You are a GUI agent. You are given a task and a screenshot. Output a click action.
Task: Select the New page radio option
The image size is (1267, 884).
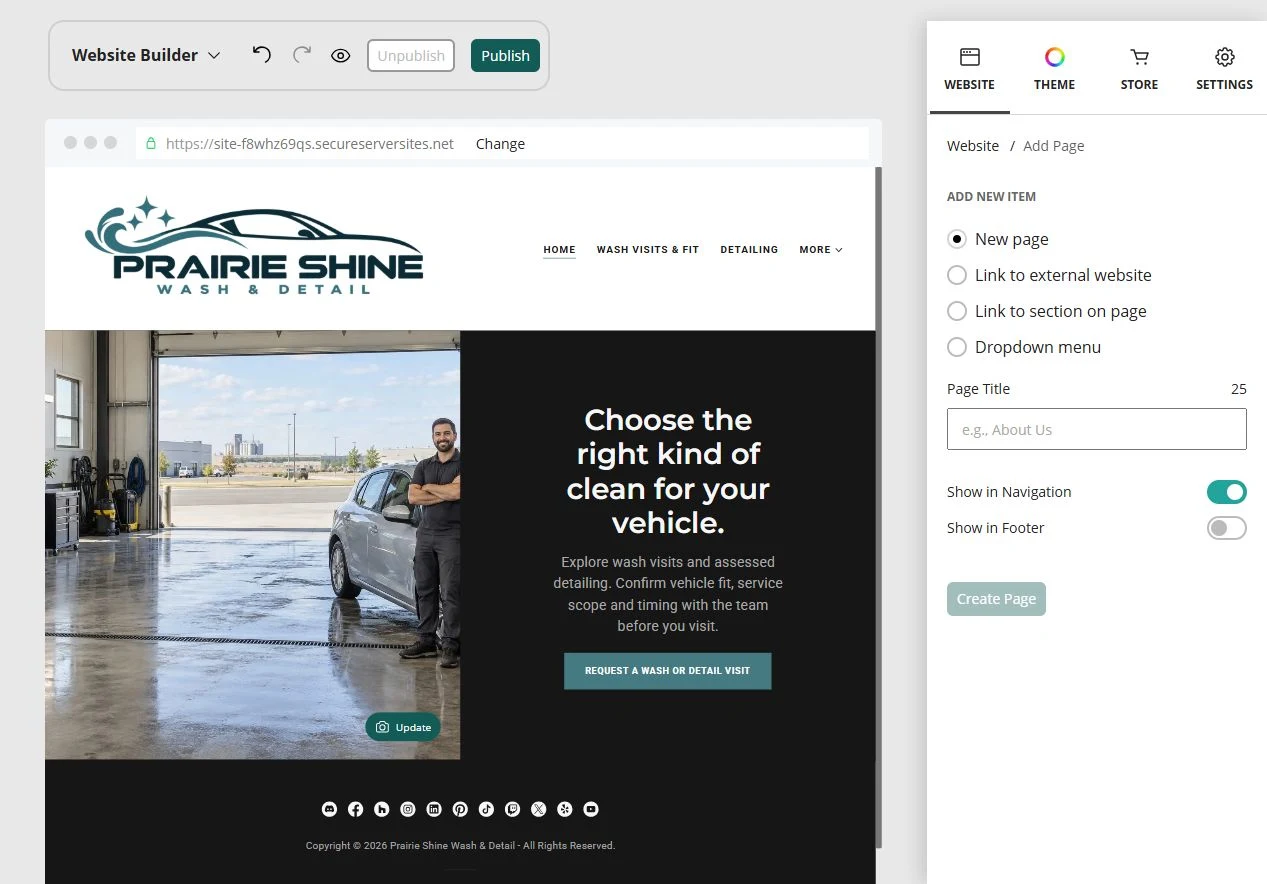[x=957, y=239]
